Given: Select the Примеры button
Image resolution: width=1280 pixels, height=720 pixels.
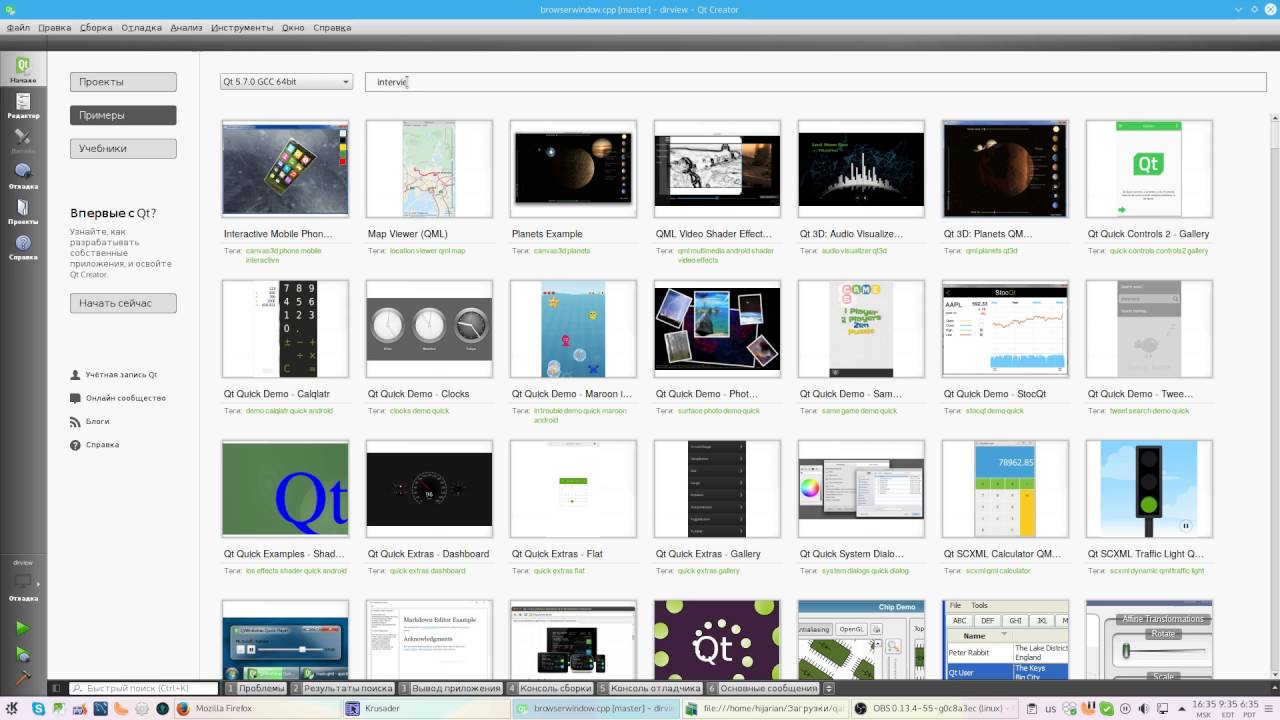Looking at the screenshot, I should click(x=123, y=115).
